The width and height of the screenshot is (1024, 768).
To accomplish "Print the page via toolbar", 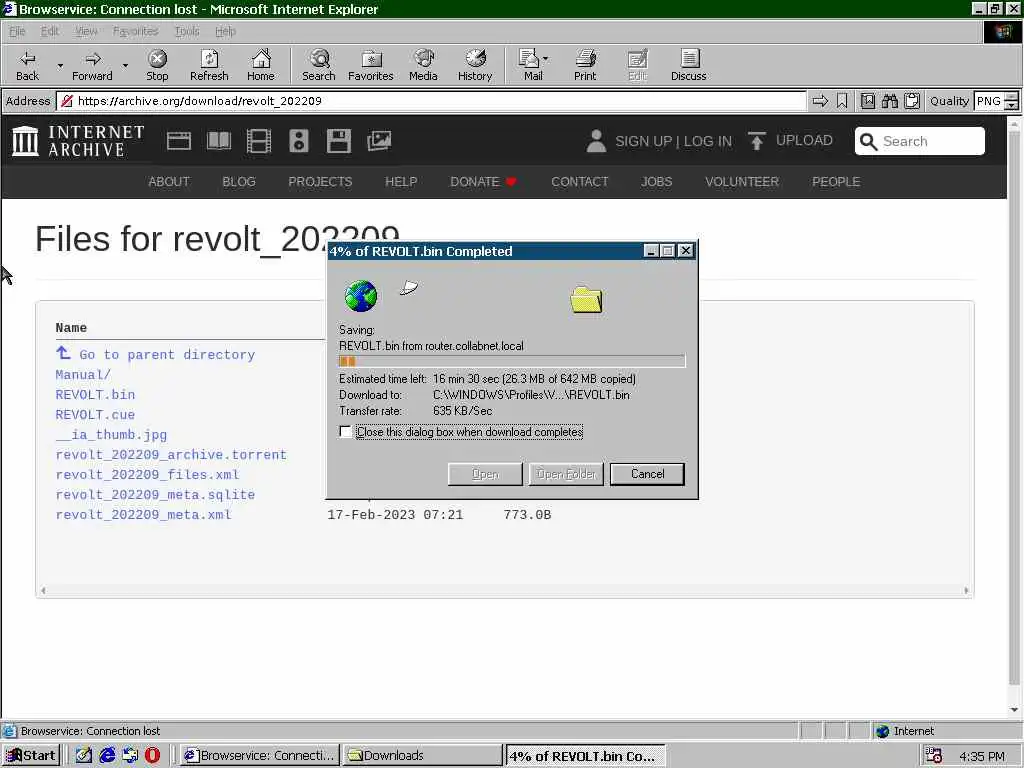I will pyautogui.click(x=585, y=65).
